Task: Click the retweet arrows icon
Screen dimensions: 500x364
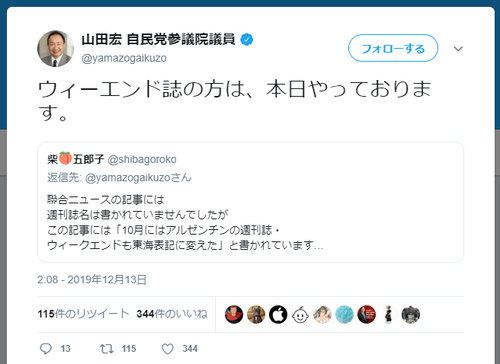Action: pyautogui.click(x=107, y=349)
